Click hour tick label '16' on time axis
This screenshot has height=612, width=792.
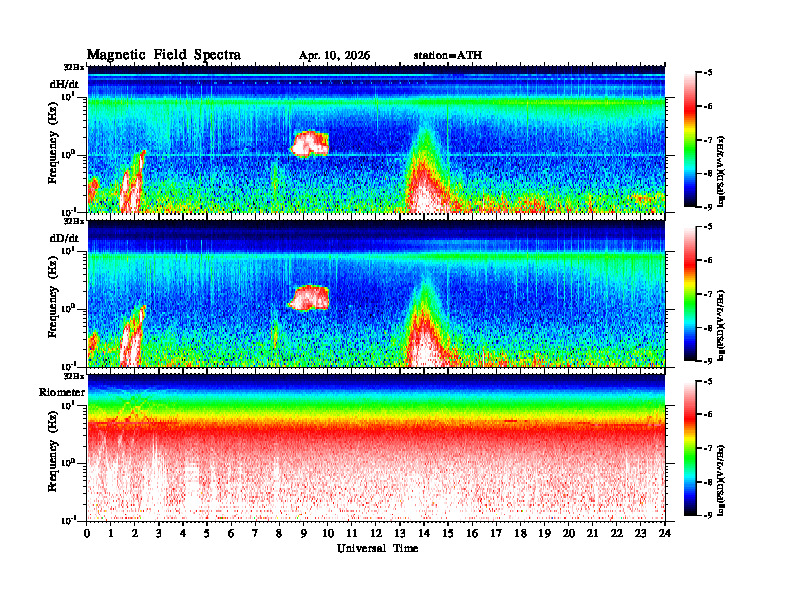pyautogui.click(x=472, y=534)
